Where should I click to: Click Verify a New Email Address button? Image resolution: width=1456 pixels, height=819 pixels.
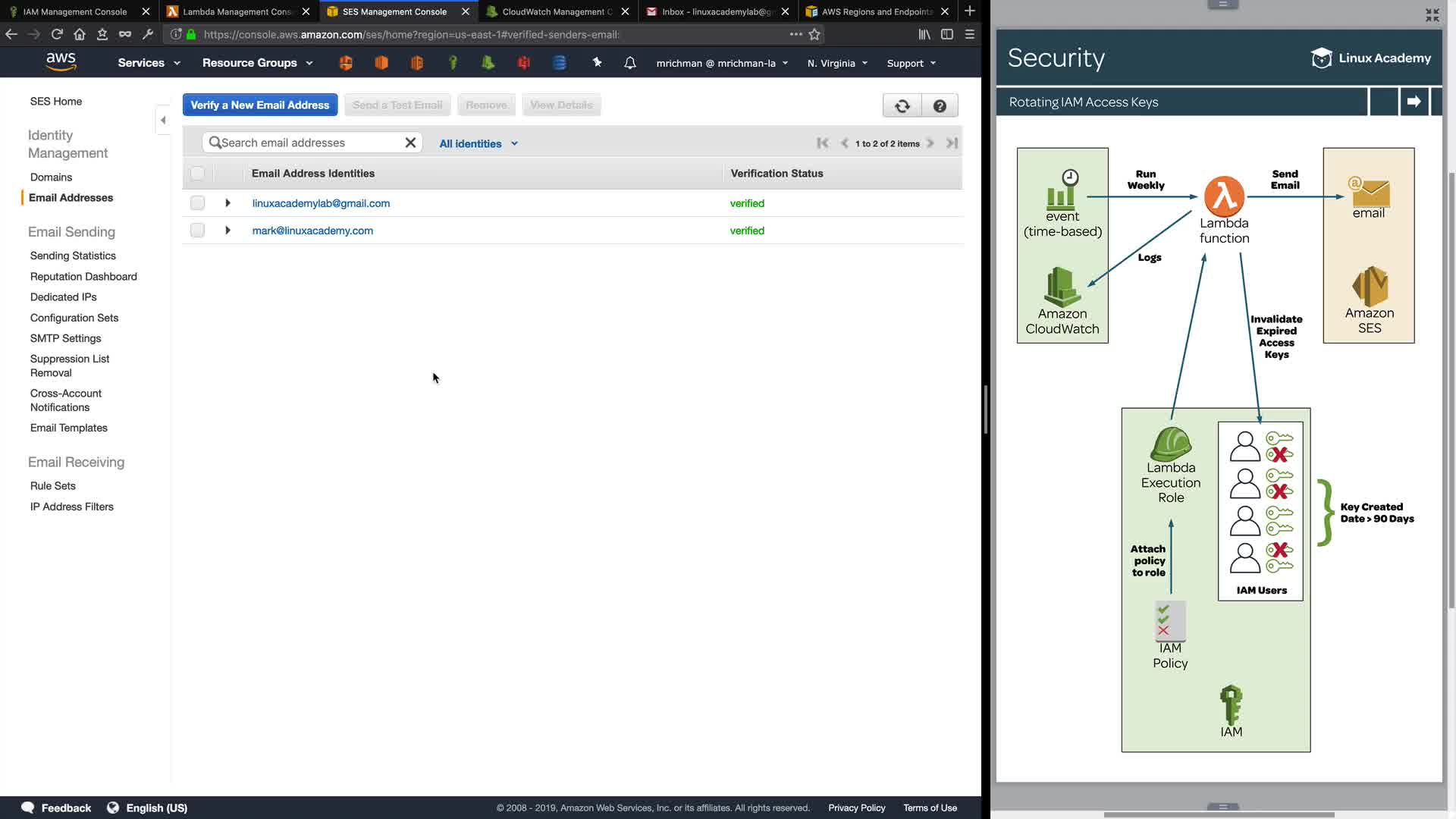[x=259, y=105]
